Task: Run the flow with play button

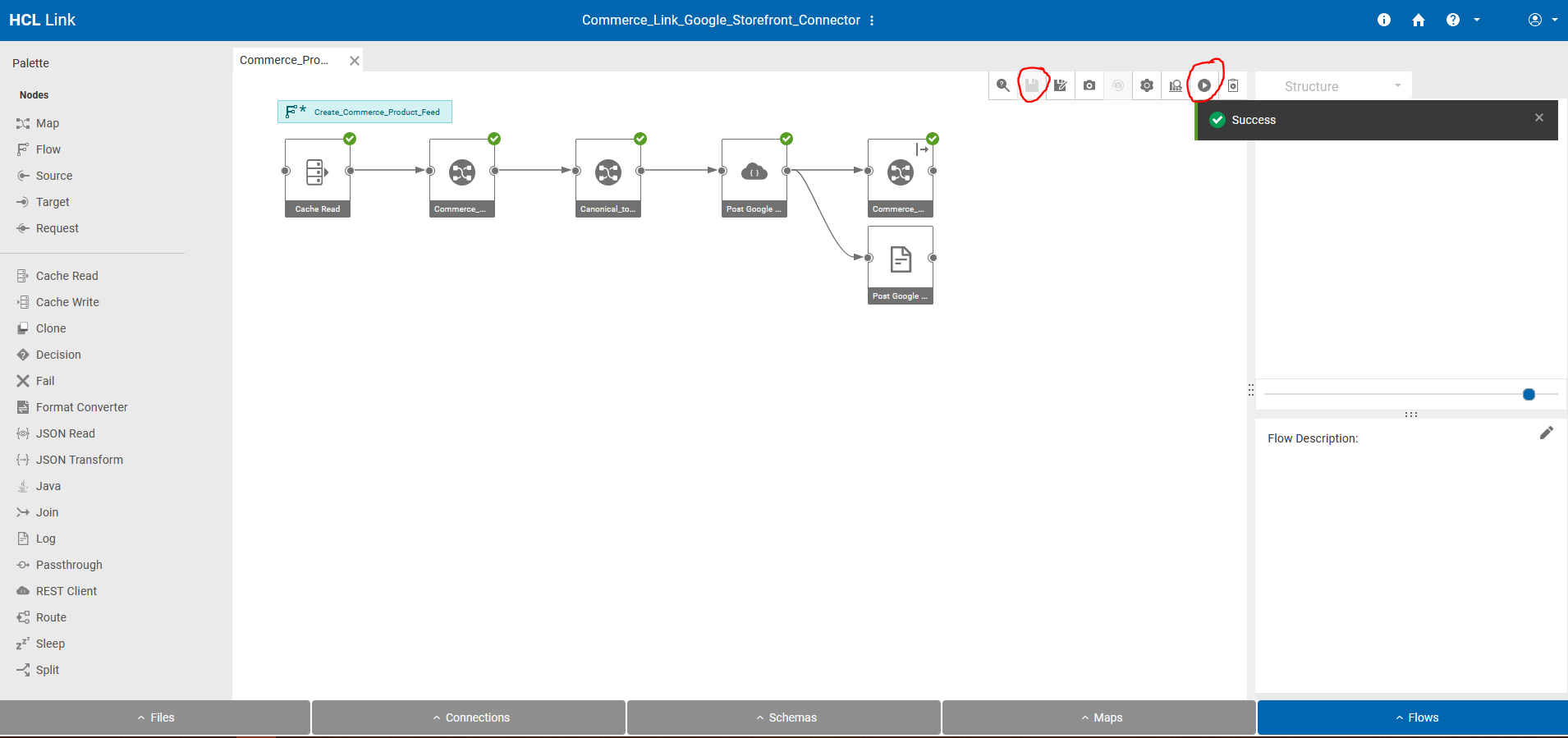Action: click(1204, 85)
